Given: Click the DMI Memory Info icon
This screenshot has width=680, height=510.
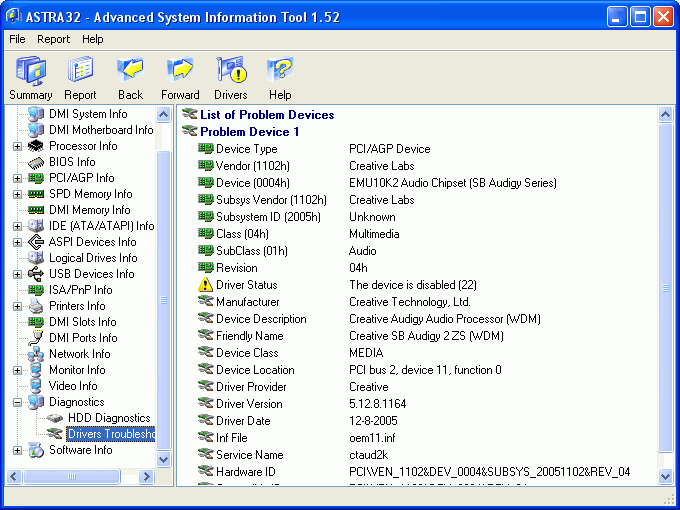Looking at the screenshot, I should 36,210.
